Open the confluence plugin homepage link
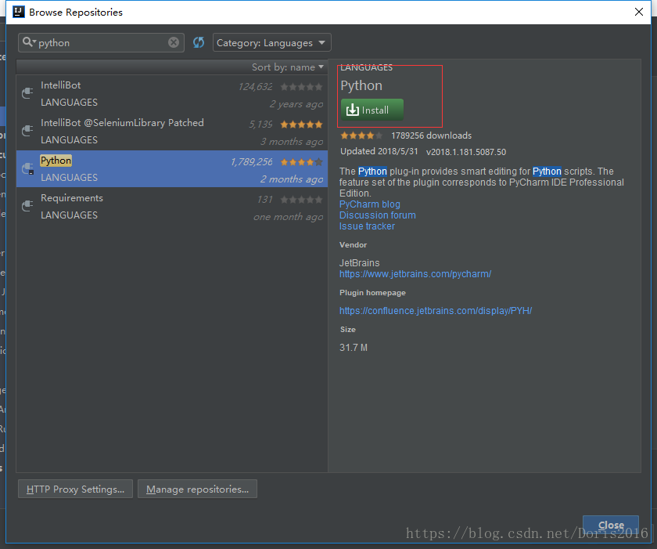Viewport: 657px width, 549px height. pos(435,311)
